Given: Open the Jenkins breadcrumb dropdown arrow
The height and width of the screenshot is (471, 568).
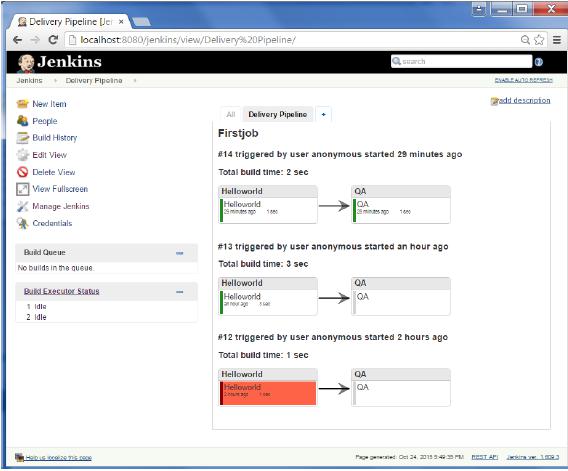Looking at the screenshot, I should [55, 80].
